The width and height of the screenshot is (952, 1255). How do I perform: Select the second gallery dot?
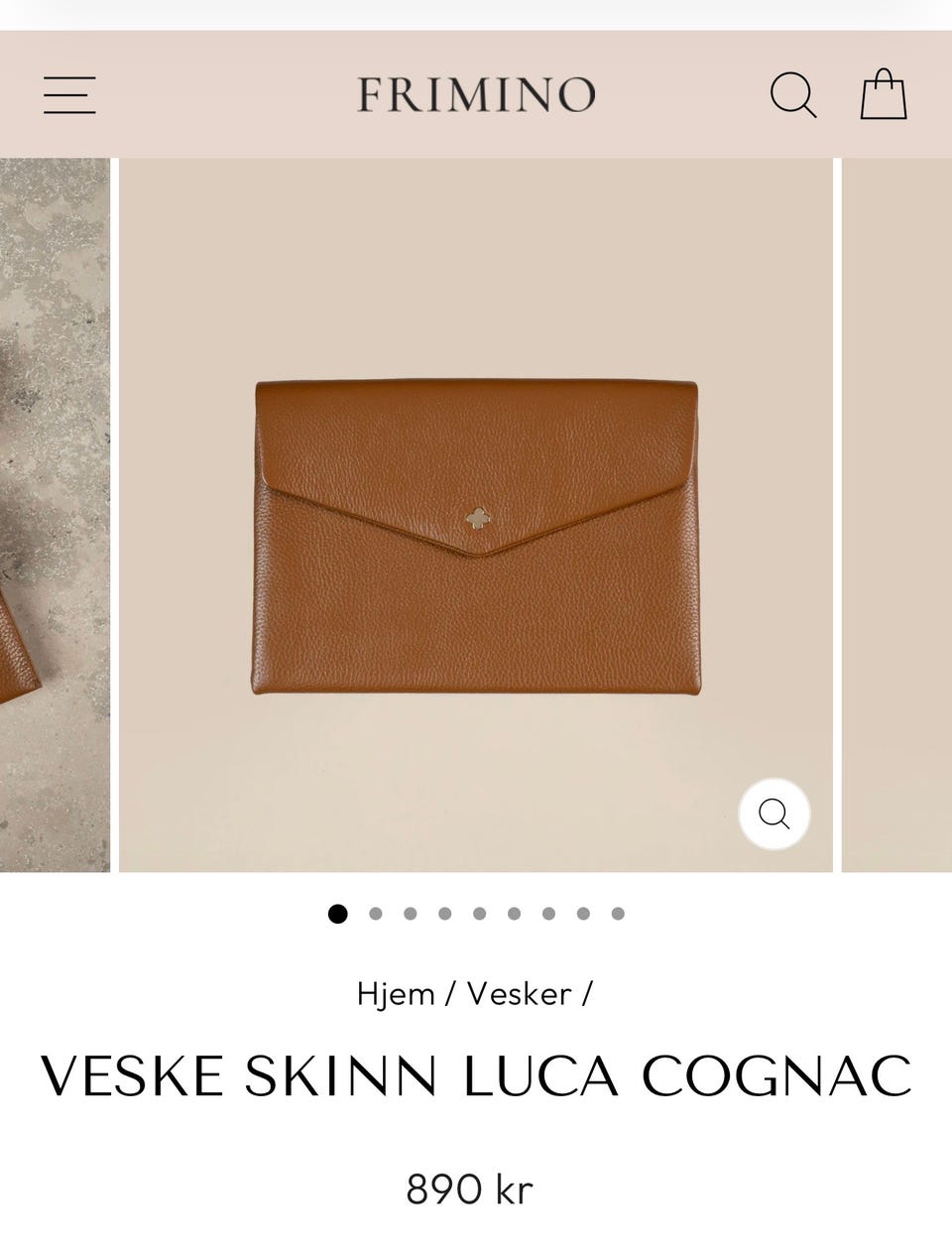pos(376,914)
